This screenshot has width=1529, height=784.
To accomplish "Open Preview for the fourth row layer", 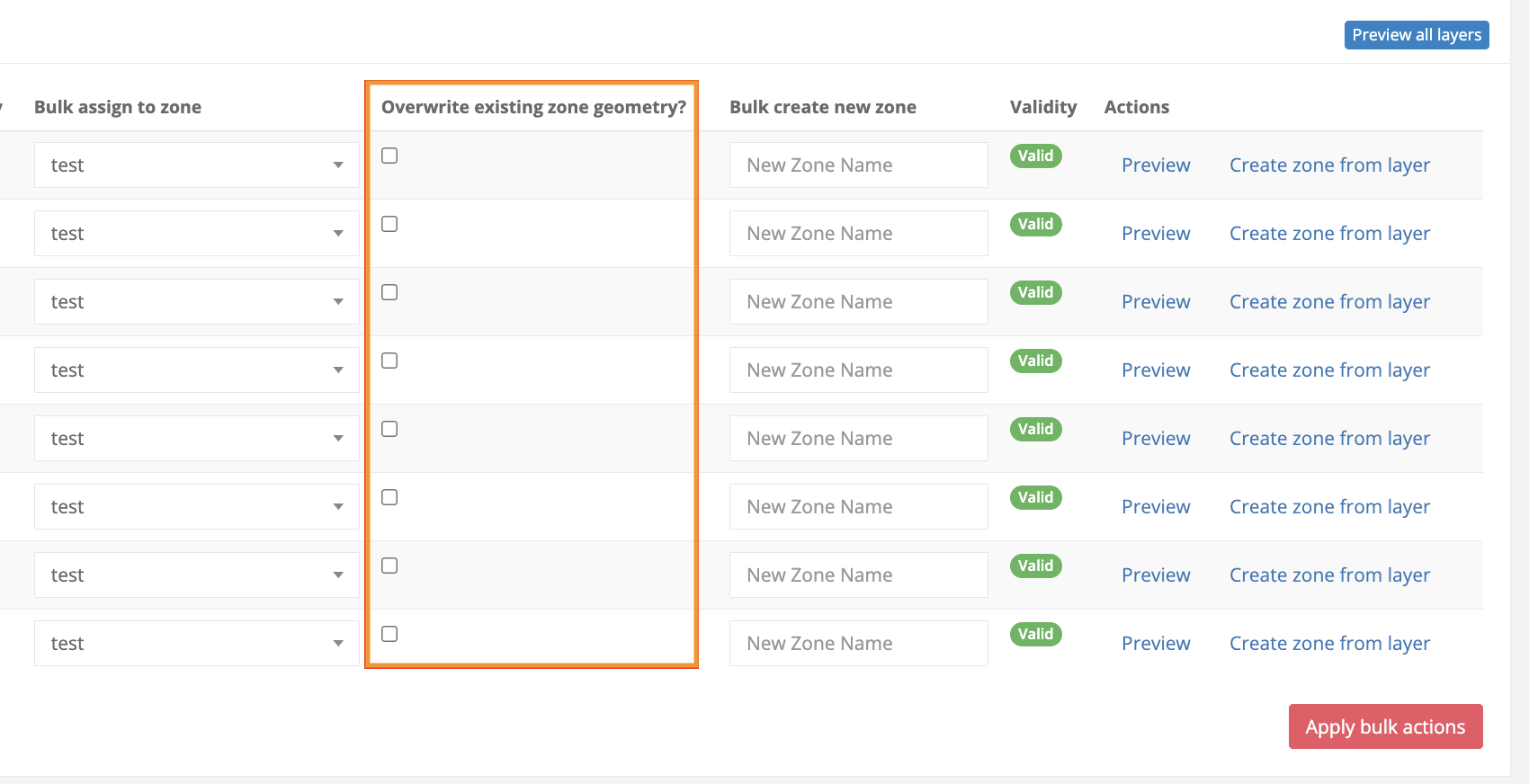I will (1156, 370).
